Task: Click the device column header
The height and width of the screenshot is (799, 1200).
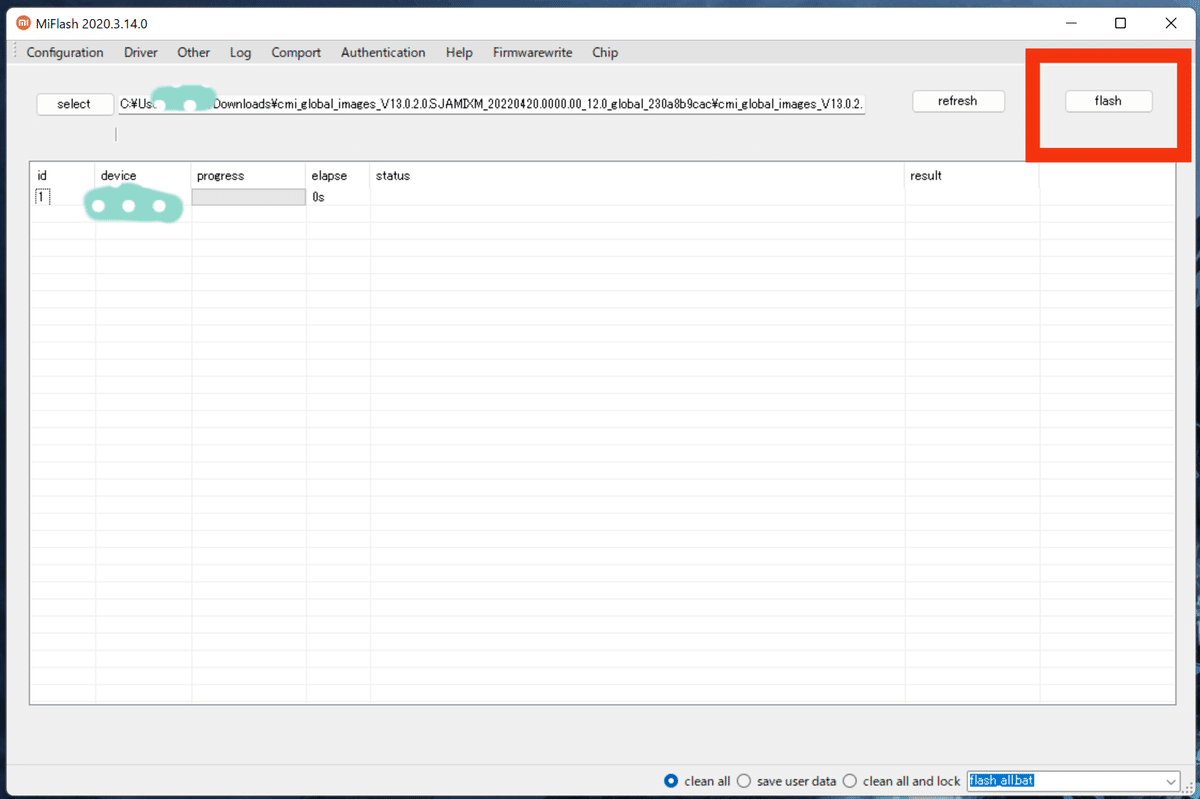Action: 143,175
